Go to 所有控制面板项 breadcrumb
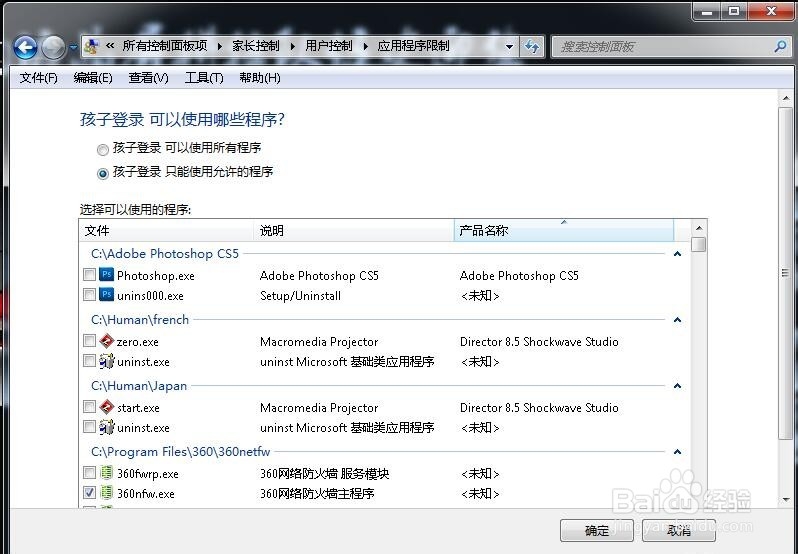The height and width of the screenshot is (554, 798). pyautogui.click(x=164, y=46)
